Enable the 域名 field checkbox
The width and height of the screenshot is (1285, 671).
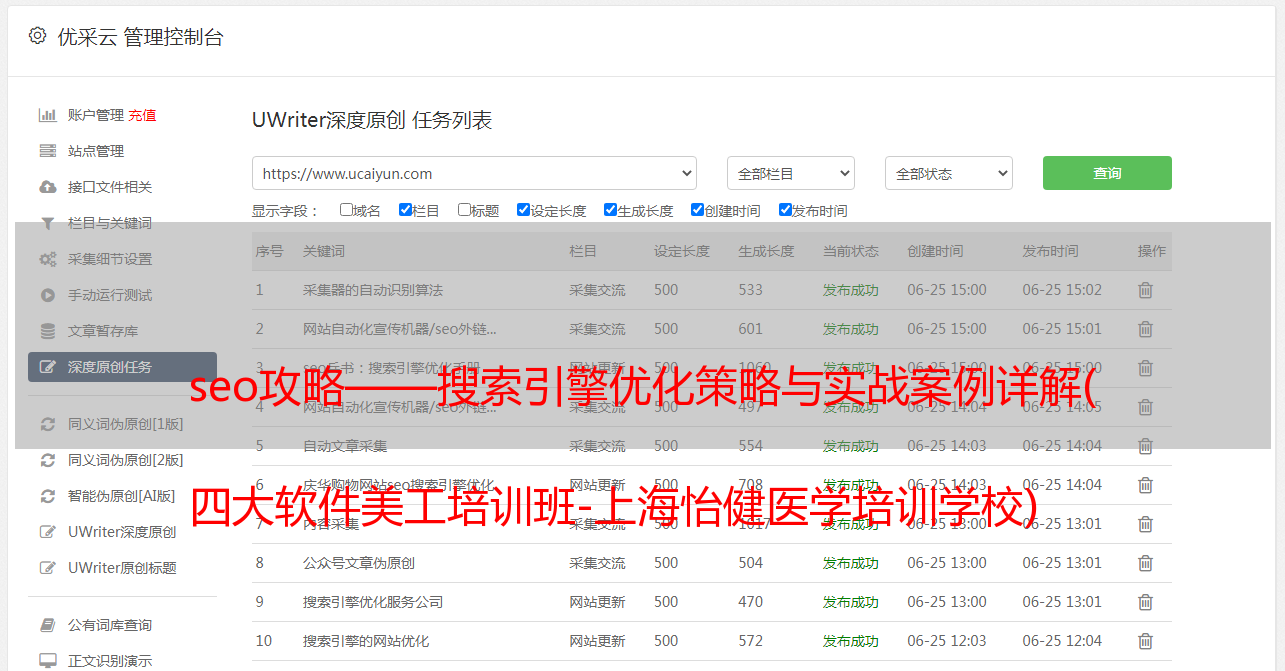pyautogui.click(x=346, y=210)
